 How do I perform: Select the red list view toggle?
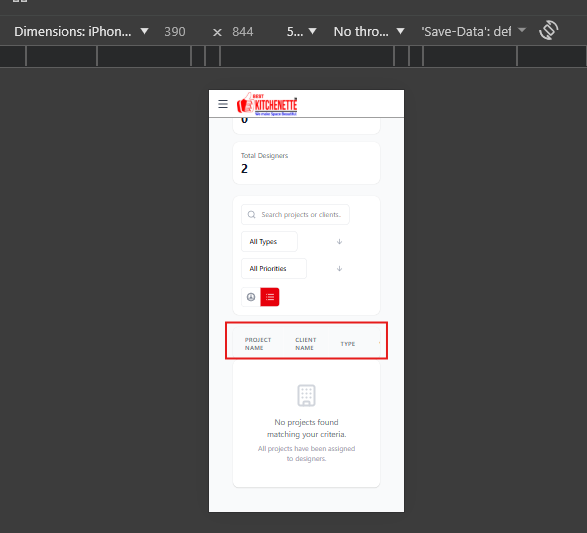pyautogui.click(x=270, y=297)
